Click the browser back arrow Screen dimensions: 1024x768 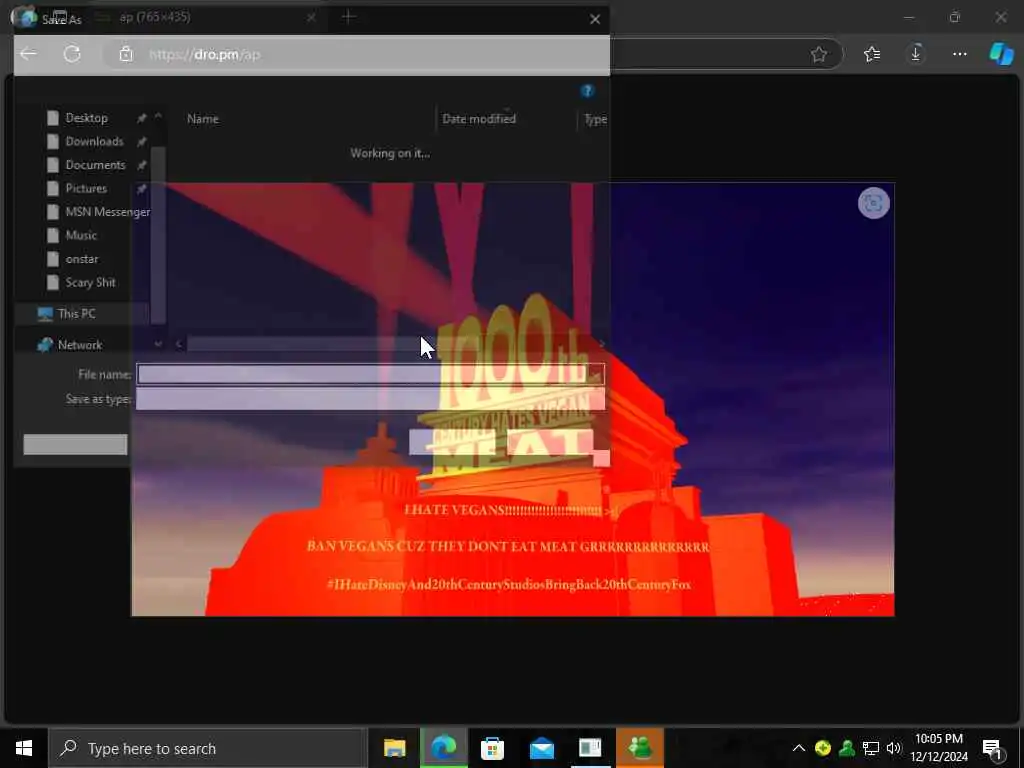(29, 54)
